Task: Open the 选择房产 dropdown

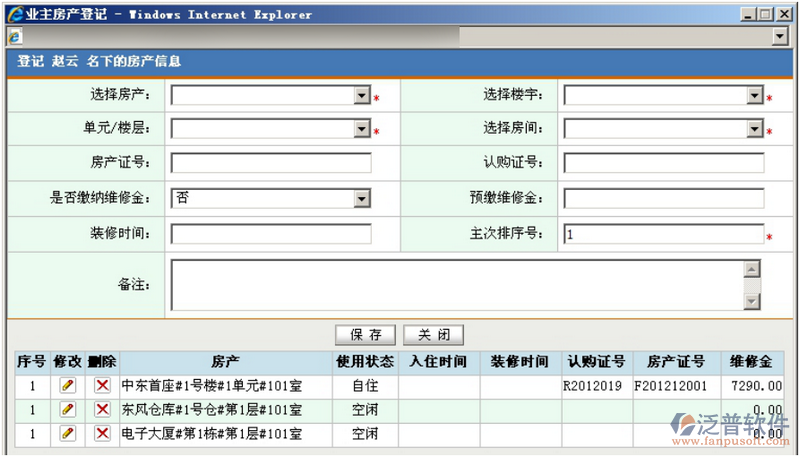Action: coord(362,96)
